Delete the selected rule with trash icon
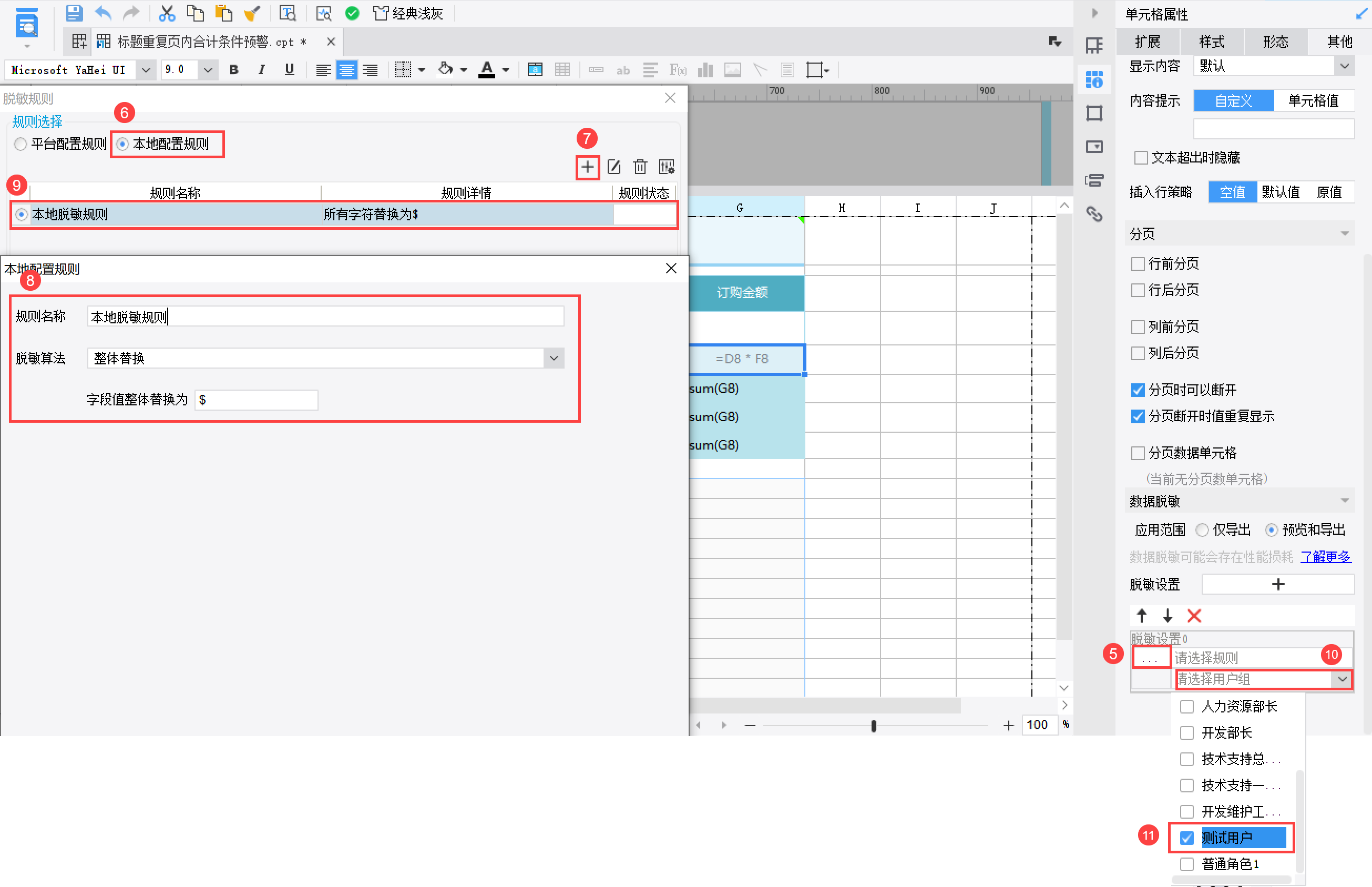Image resolution: width=1372 pixels, height=887 pixels. [x=640, y=167]
